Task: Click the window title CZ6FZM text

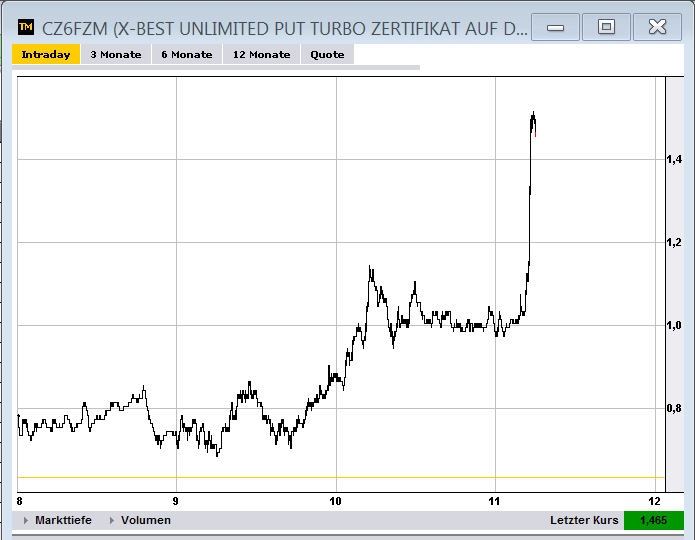Action: pos(285,29)
